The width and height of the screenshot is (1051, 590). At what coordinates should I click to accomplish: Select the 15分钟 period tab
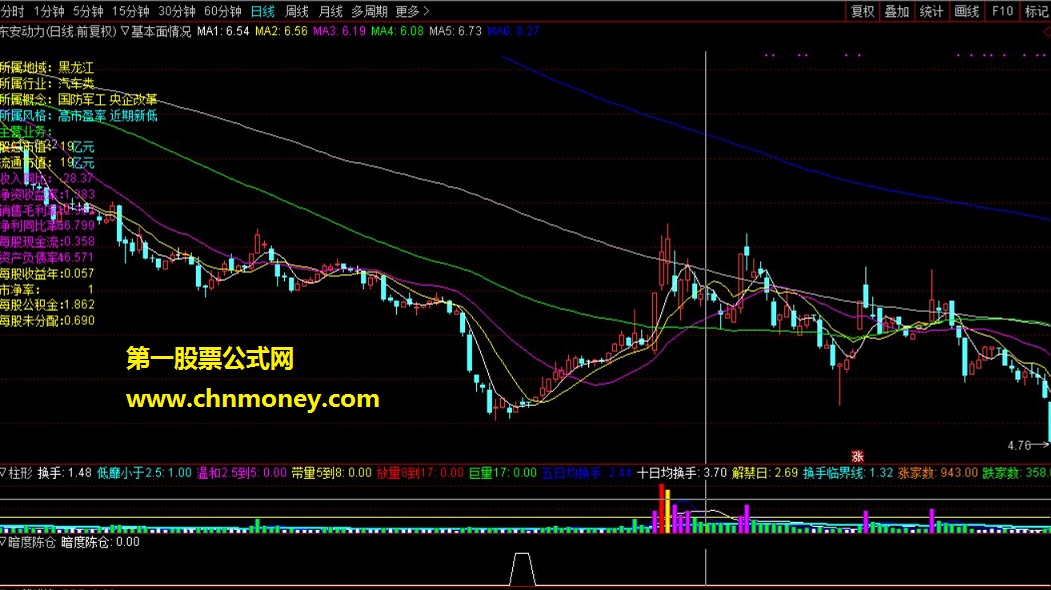pyautogui.click(x=131, y=11)
